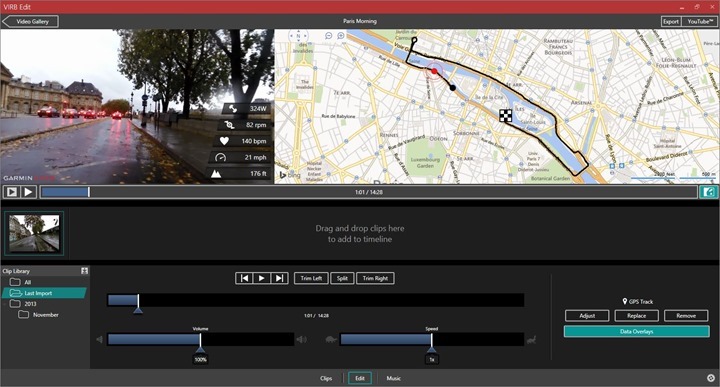Play the clip in the edit panel
This screenshot has height=387, width=720.
click(x=262, y=278)
